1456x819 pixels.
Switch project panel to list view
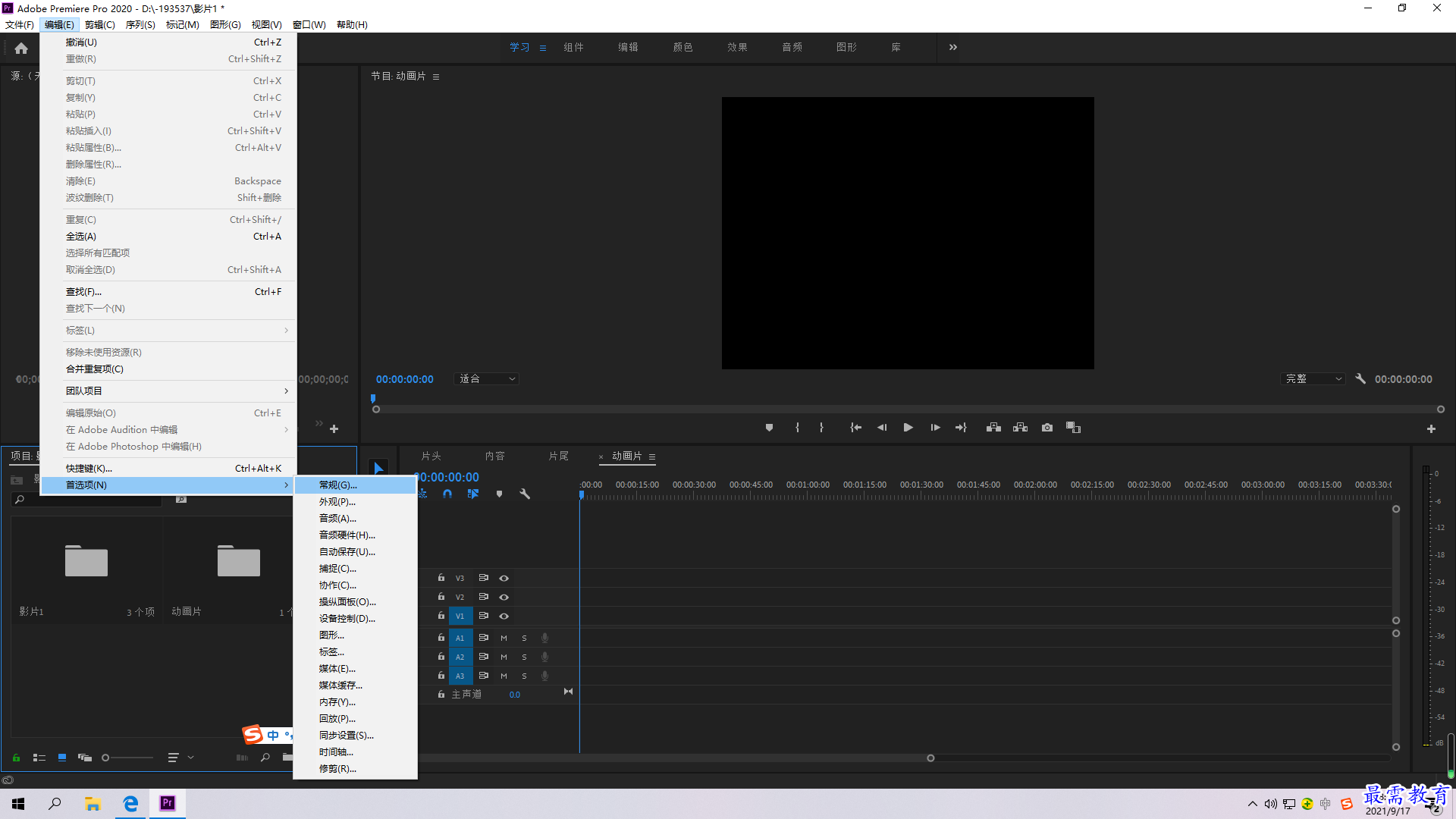pyautogui.click(x=39, y=758)
